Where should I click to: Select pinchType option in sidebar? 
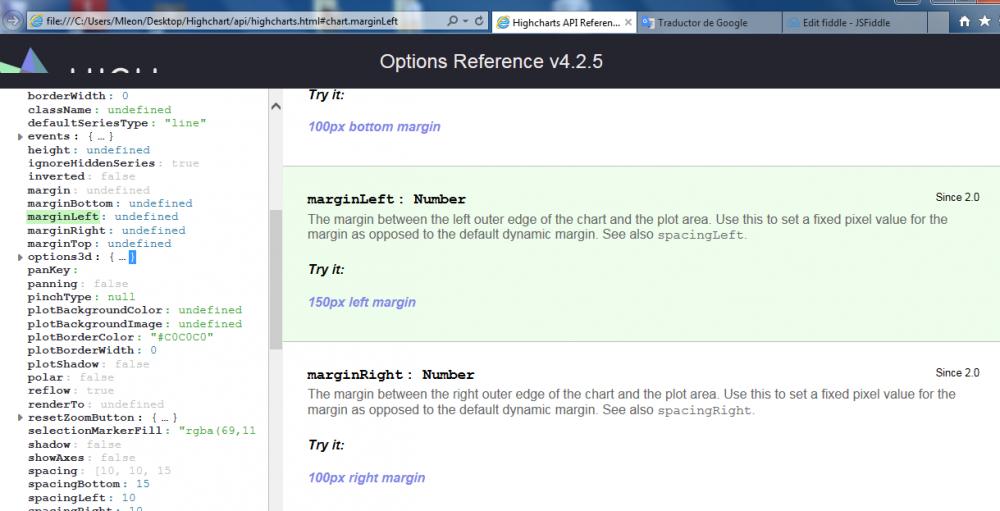pyautogui.click(x=59, y=297)
